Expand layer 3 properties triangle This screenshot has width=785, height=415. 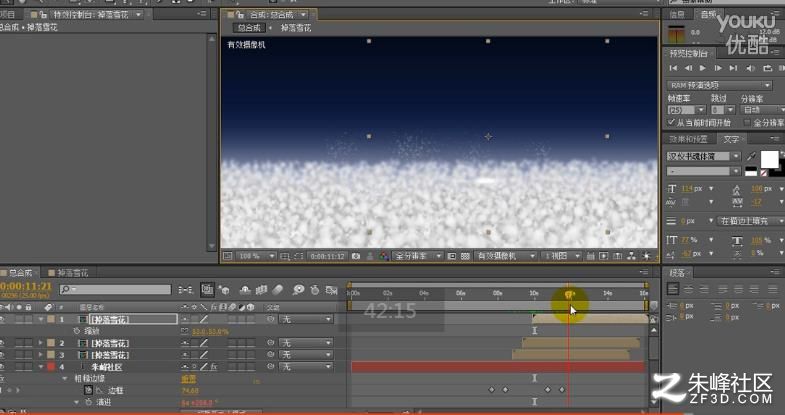coord(41,355)
